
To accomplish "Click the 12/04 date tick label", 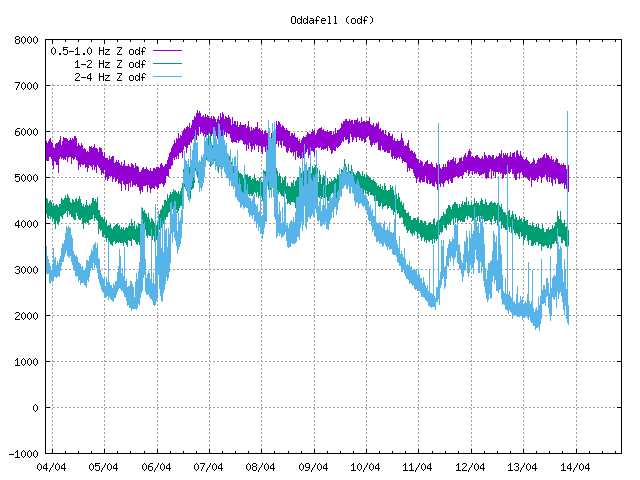I will coord(470,466).
